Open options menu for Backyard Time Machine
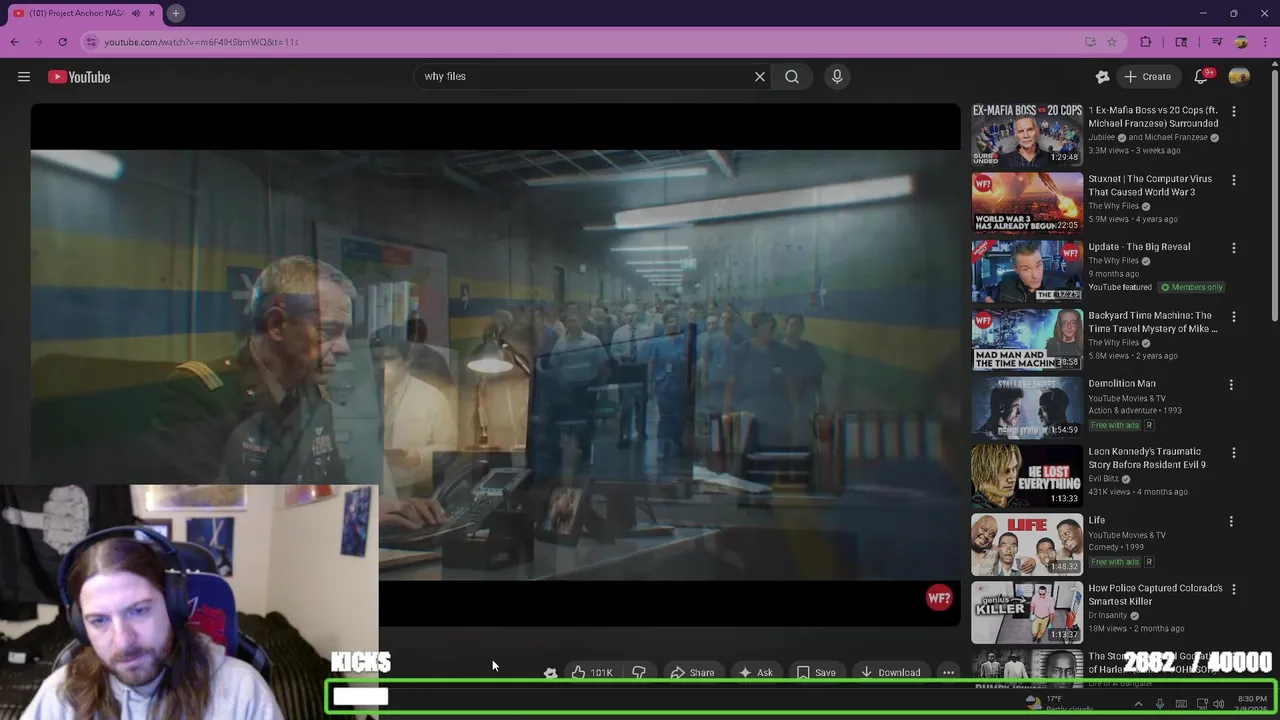Screen dimensions: 1280x720 (1234, 317)
